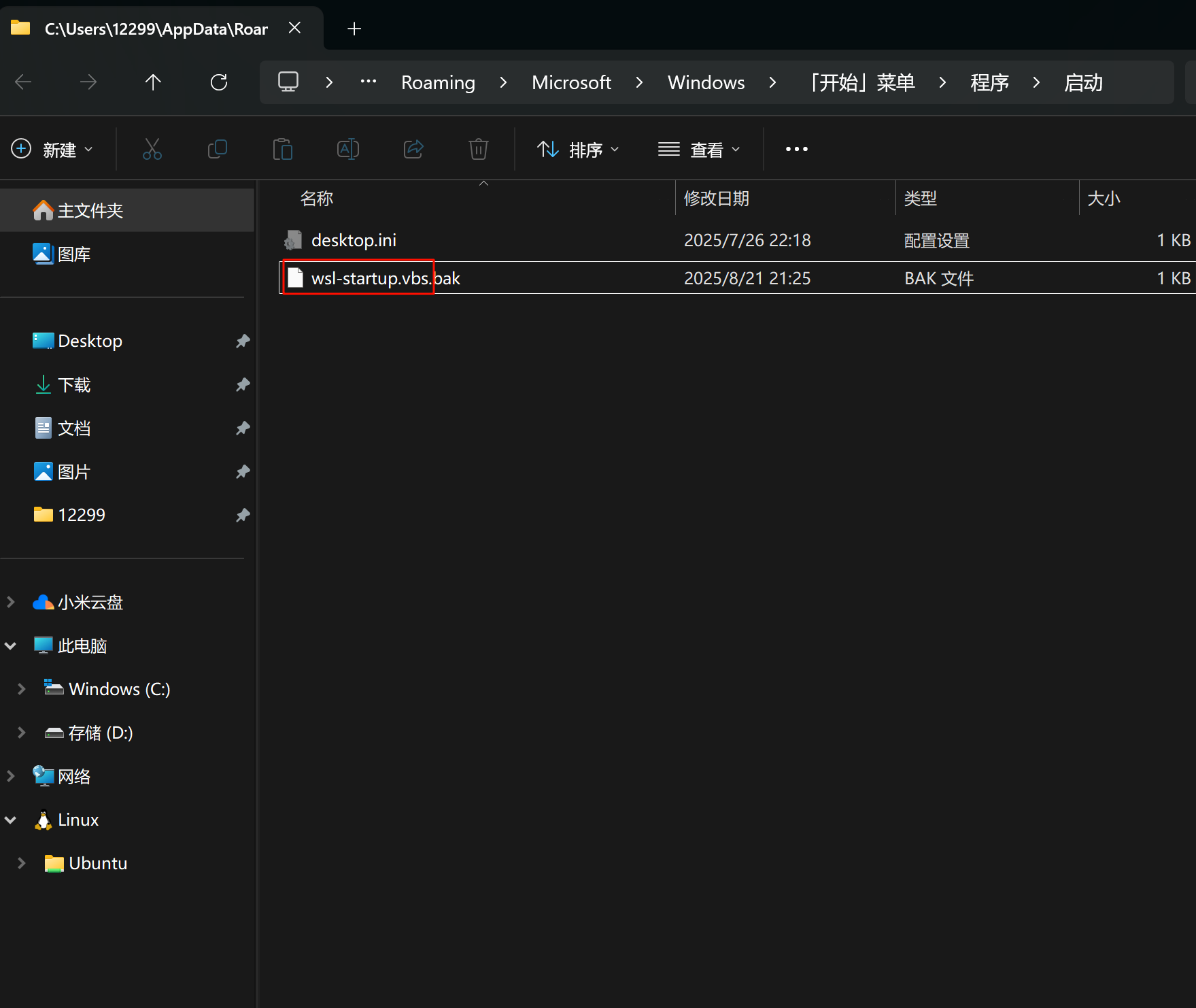This screenshot has width=1196, height=1008.
Task: Click the Cut scissors icon
Action: 152,149
